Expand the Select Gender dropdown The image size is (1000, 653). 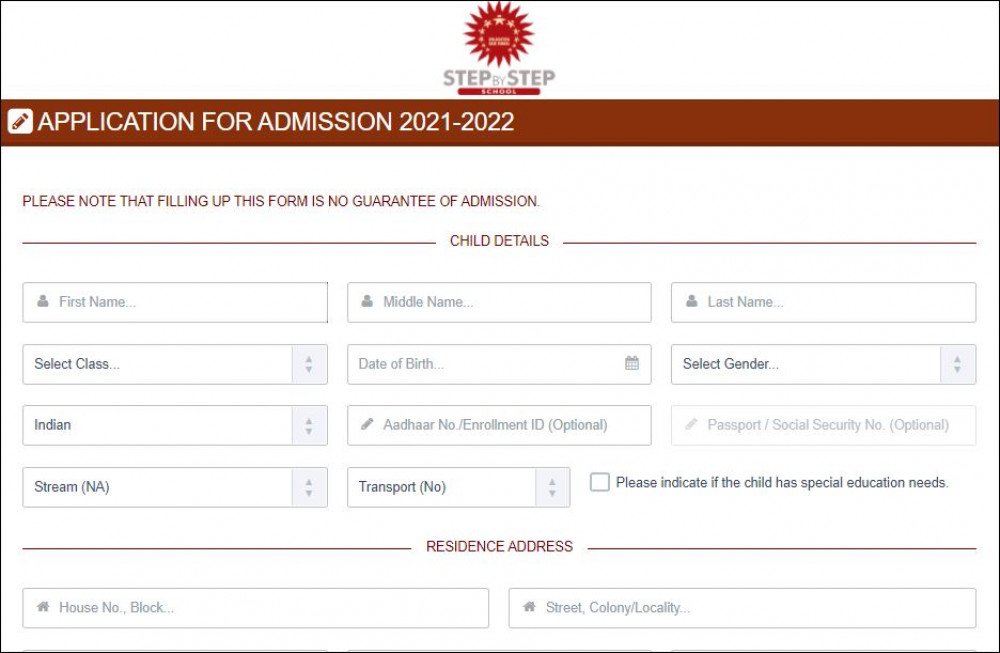[x=823, y=364]
